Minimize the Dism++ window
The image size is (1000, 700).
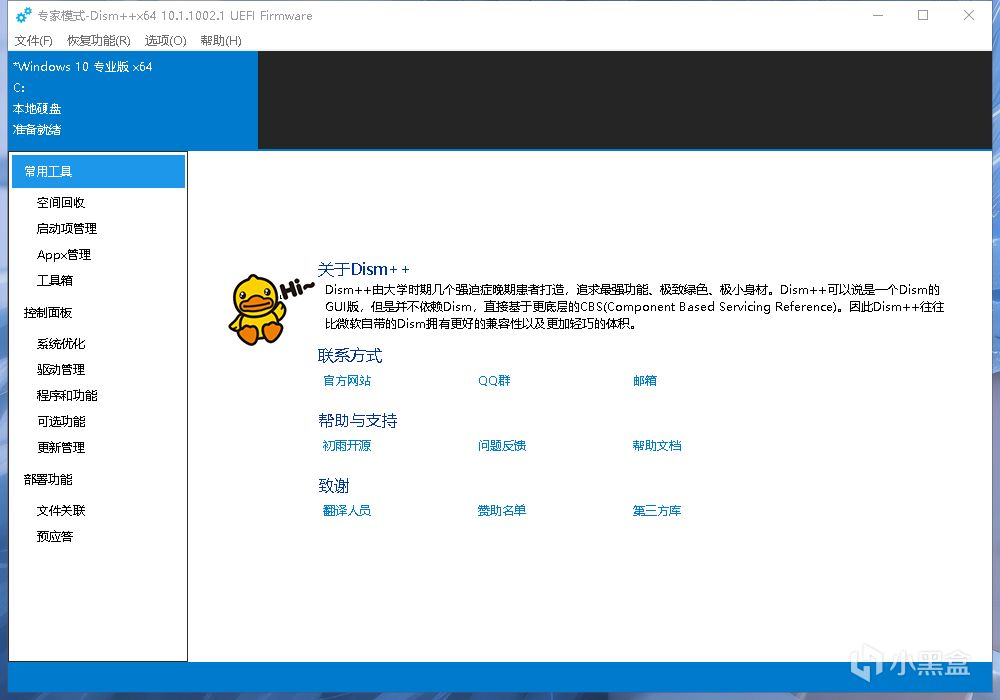[x=878, y=15]
